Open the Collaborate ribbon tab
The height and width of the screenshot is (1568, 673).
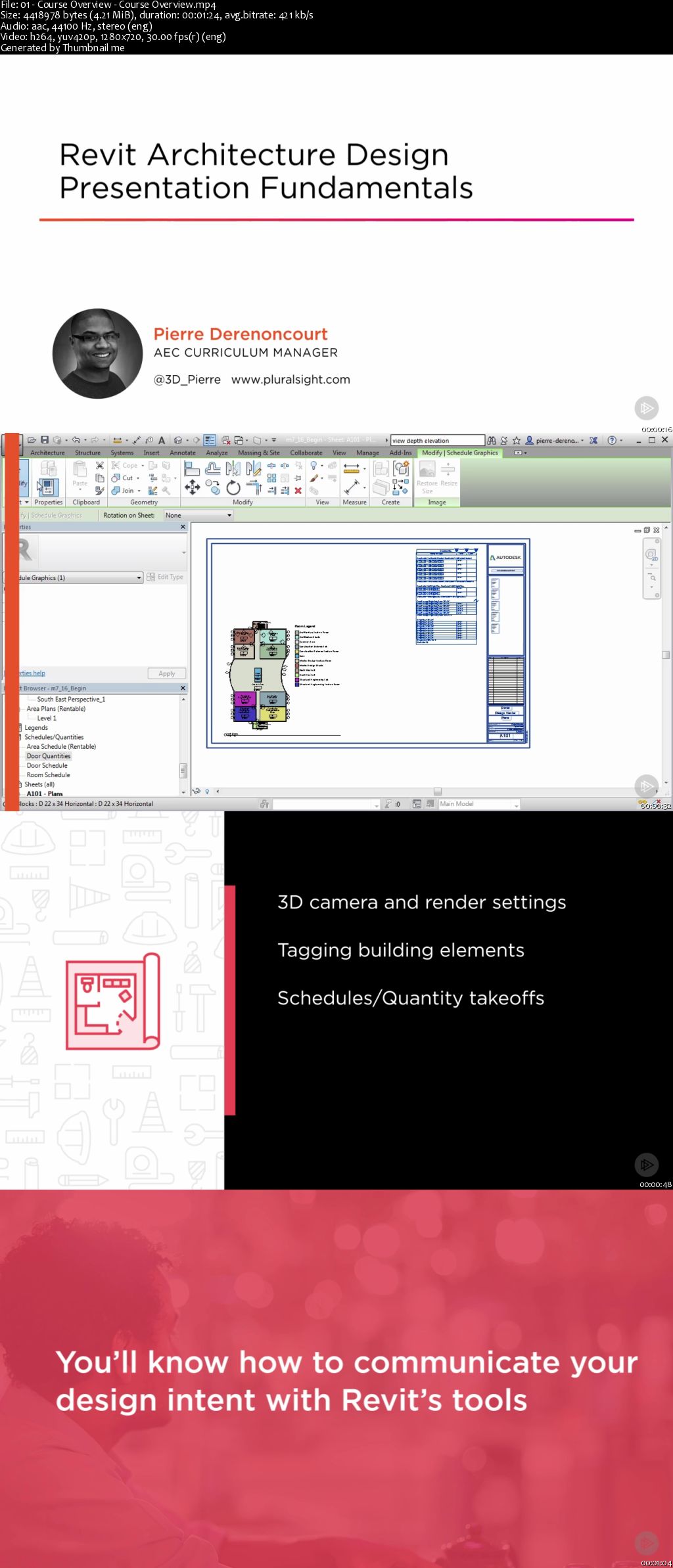pyautogui.click(x=306, y=453)
